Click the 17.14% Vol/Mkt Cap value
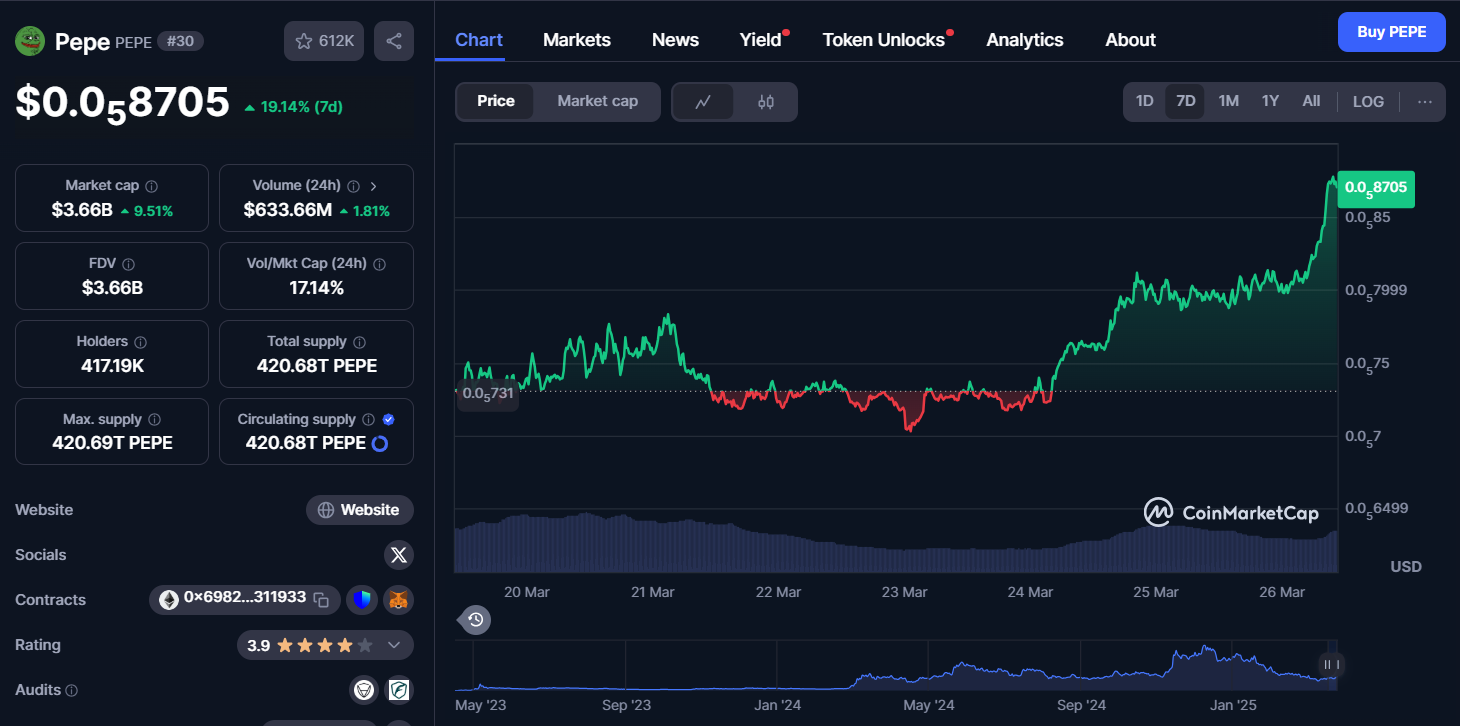1460x726 pixels. coord(316,288)
